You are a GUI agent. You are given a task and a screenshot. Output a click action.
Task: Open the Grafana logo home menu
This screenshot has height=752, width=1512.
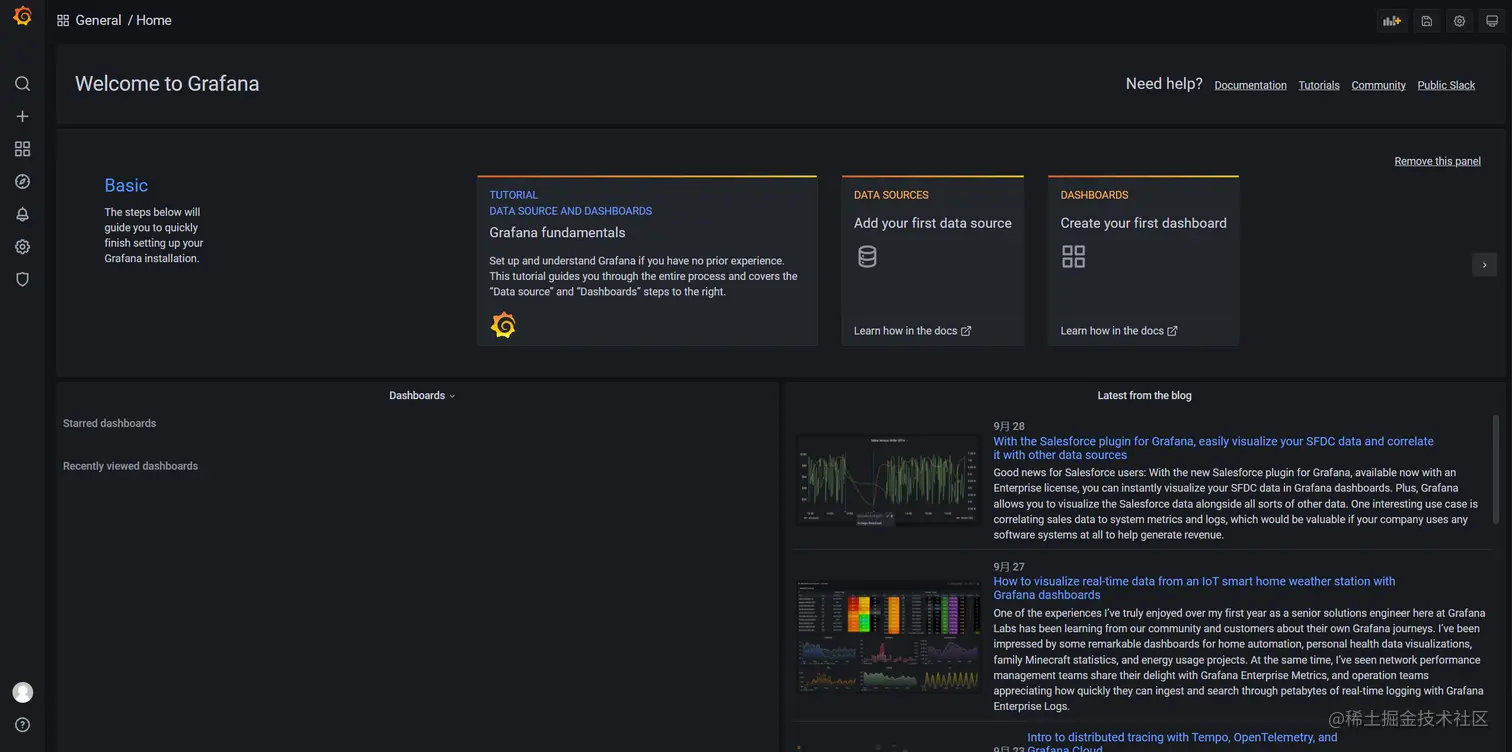(22, 17)
